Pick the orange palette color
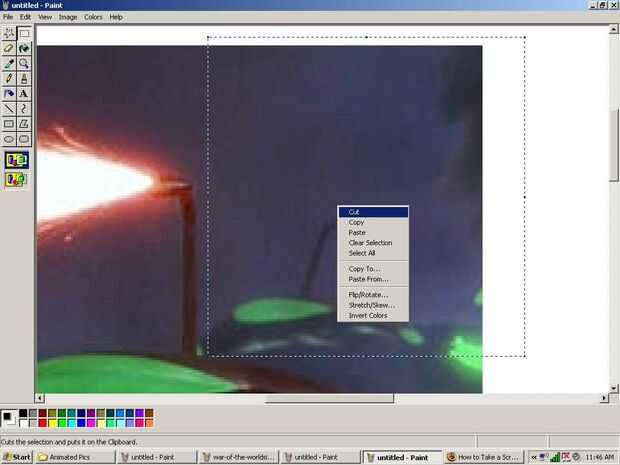 149,423
